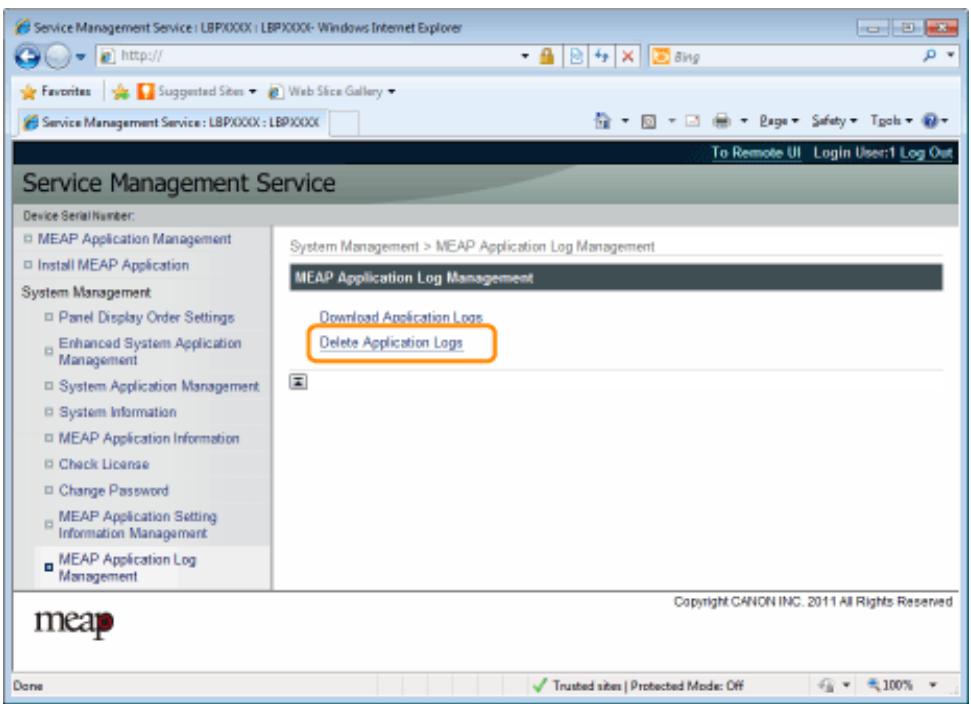This screenshot has height=704, width=971.
Task: Click Trusted sites security zone in status bar
Action: coord(637,685)
